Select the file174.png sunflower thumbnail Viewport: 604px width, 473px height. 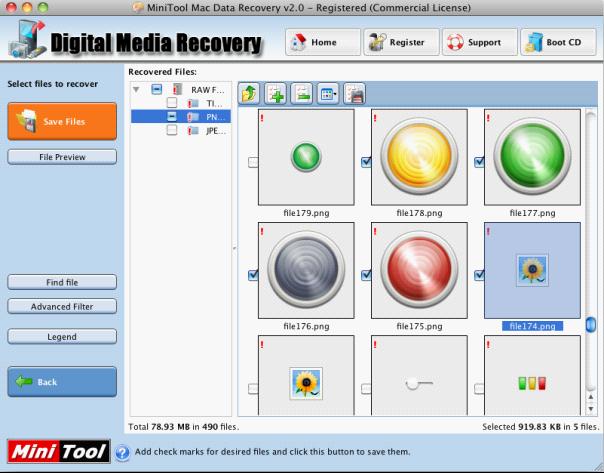532,270
